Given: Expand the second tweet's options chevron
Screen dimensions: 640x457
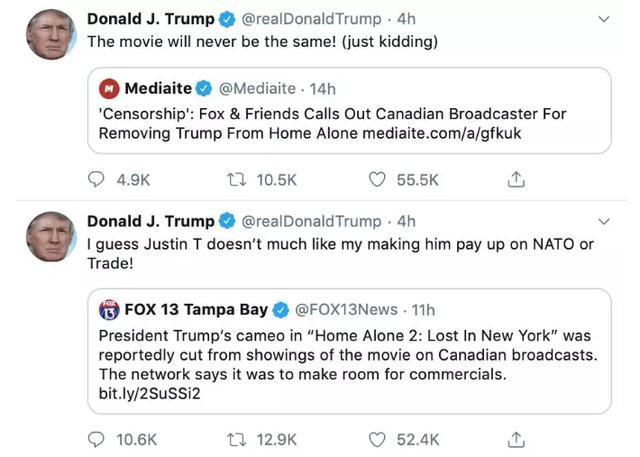Looking at the screenshot, I should coord(603,221).
